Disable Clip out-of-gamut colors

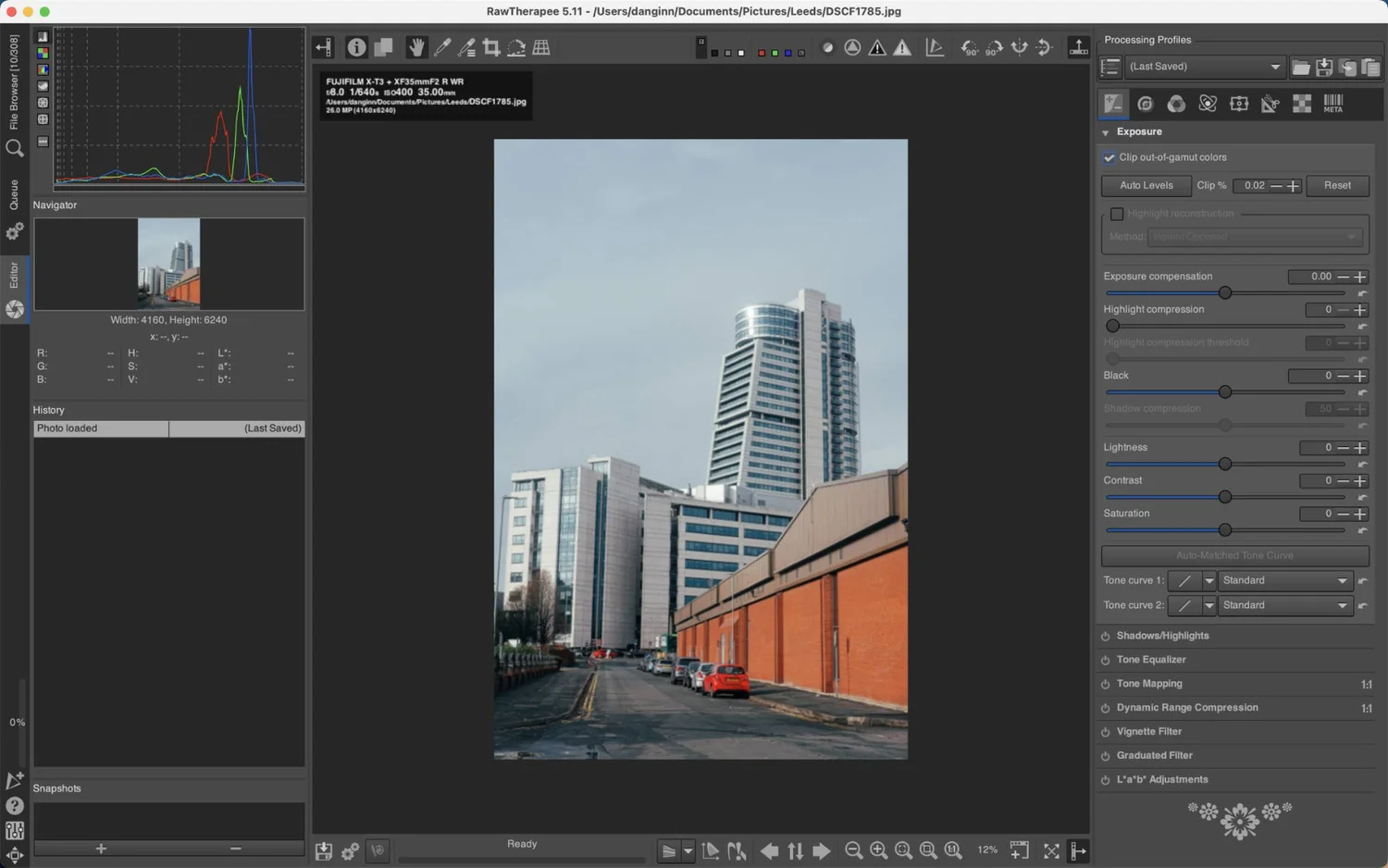tap(1109, 157)
